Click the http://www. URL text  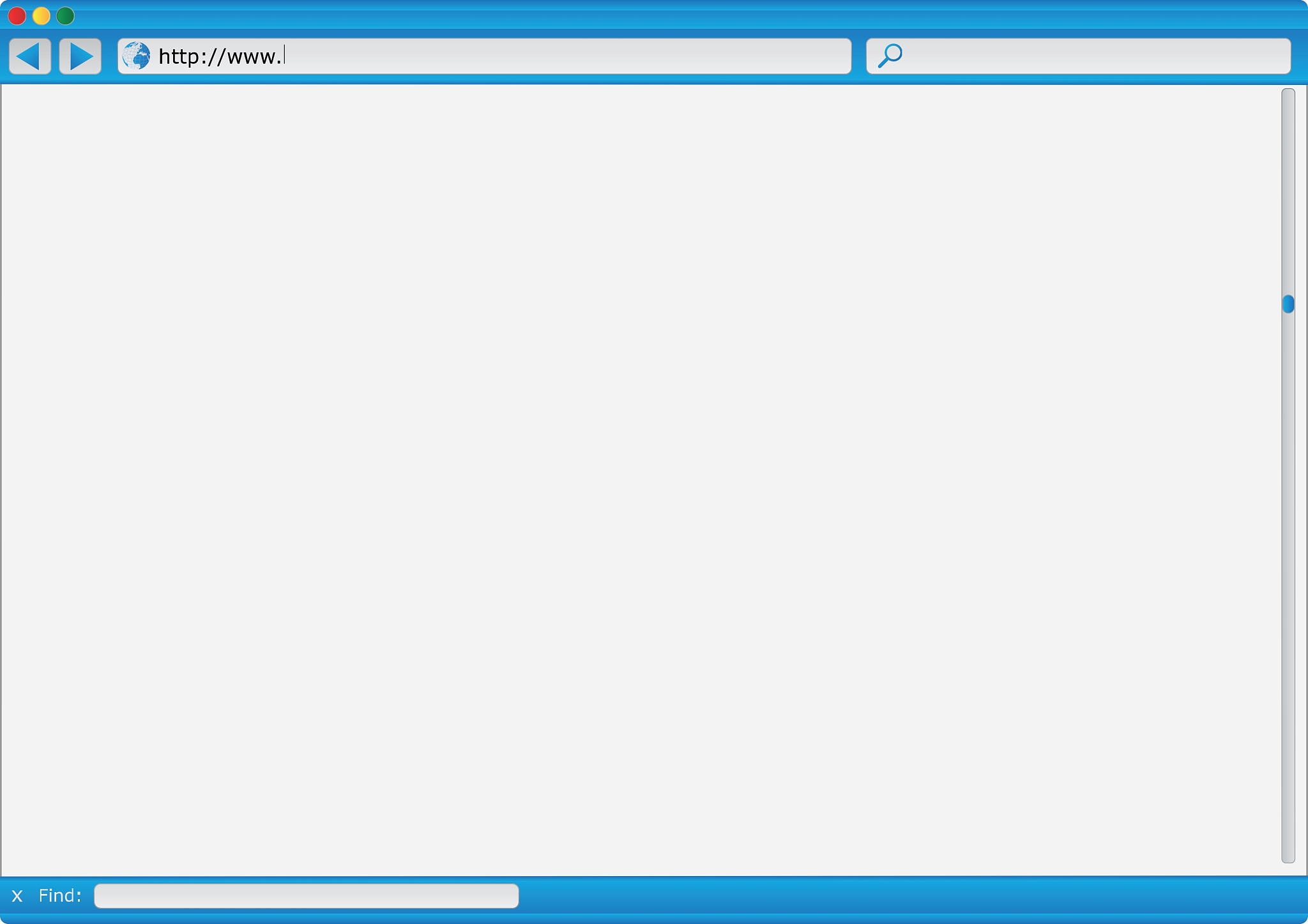220,57
